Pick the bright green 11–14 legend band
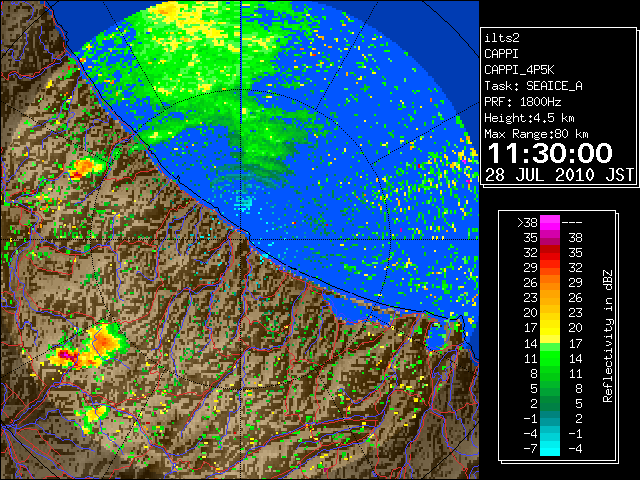 (550, 358)
